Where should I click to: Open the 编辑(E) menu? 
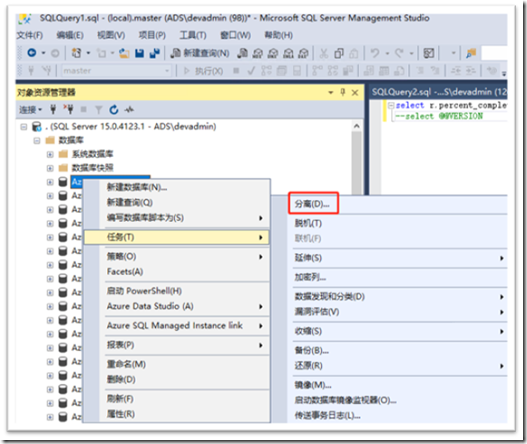click(x=70, y=35)
